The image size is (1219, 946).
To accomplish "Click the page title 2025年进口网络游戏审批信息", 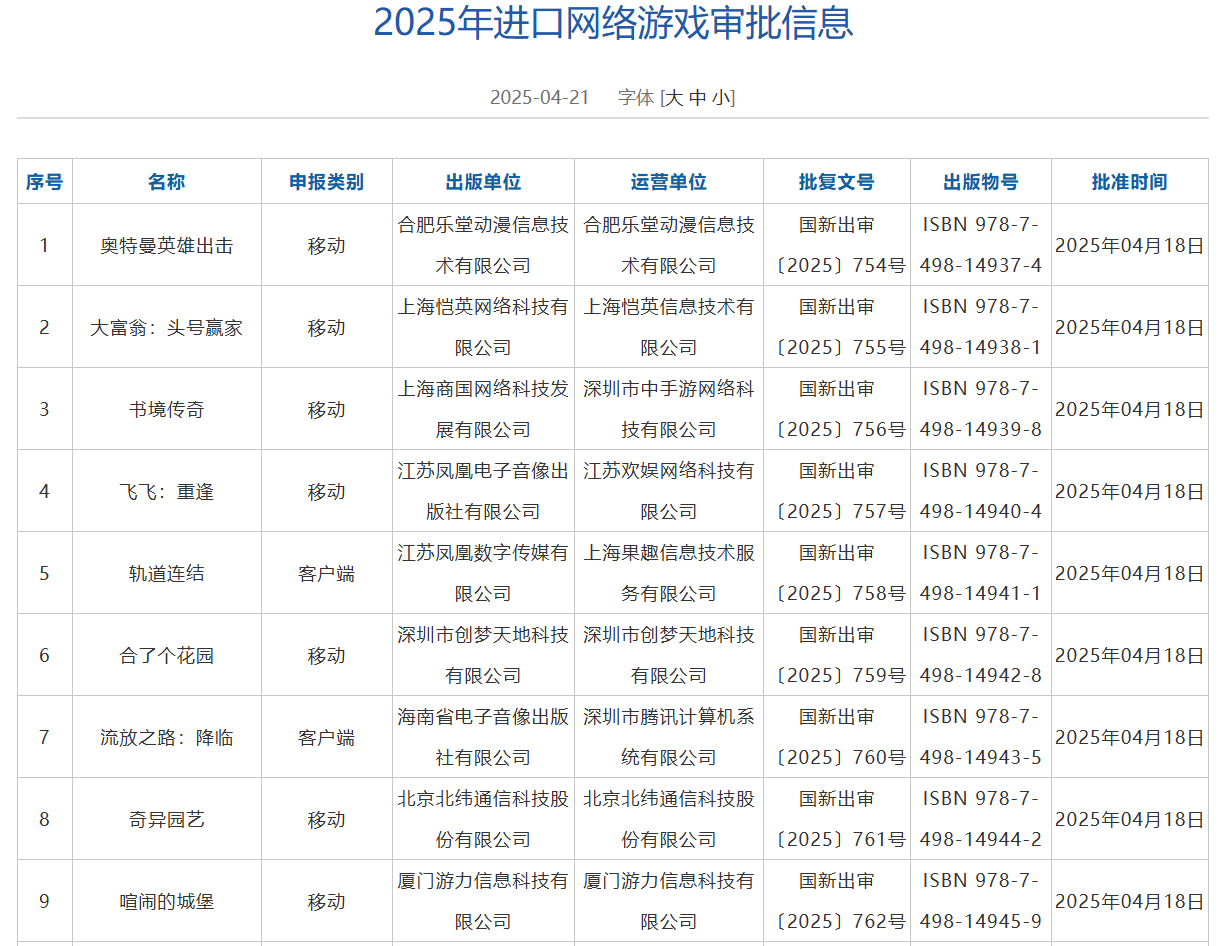I will (x=614, y=22).
